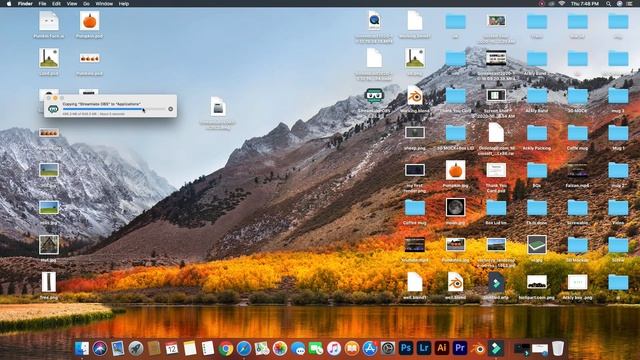Open the Go menu
The width and height of the screenshot is (640, 360).
click(86, 4)
